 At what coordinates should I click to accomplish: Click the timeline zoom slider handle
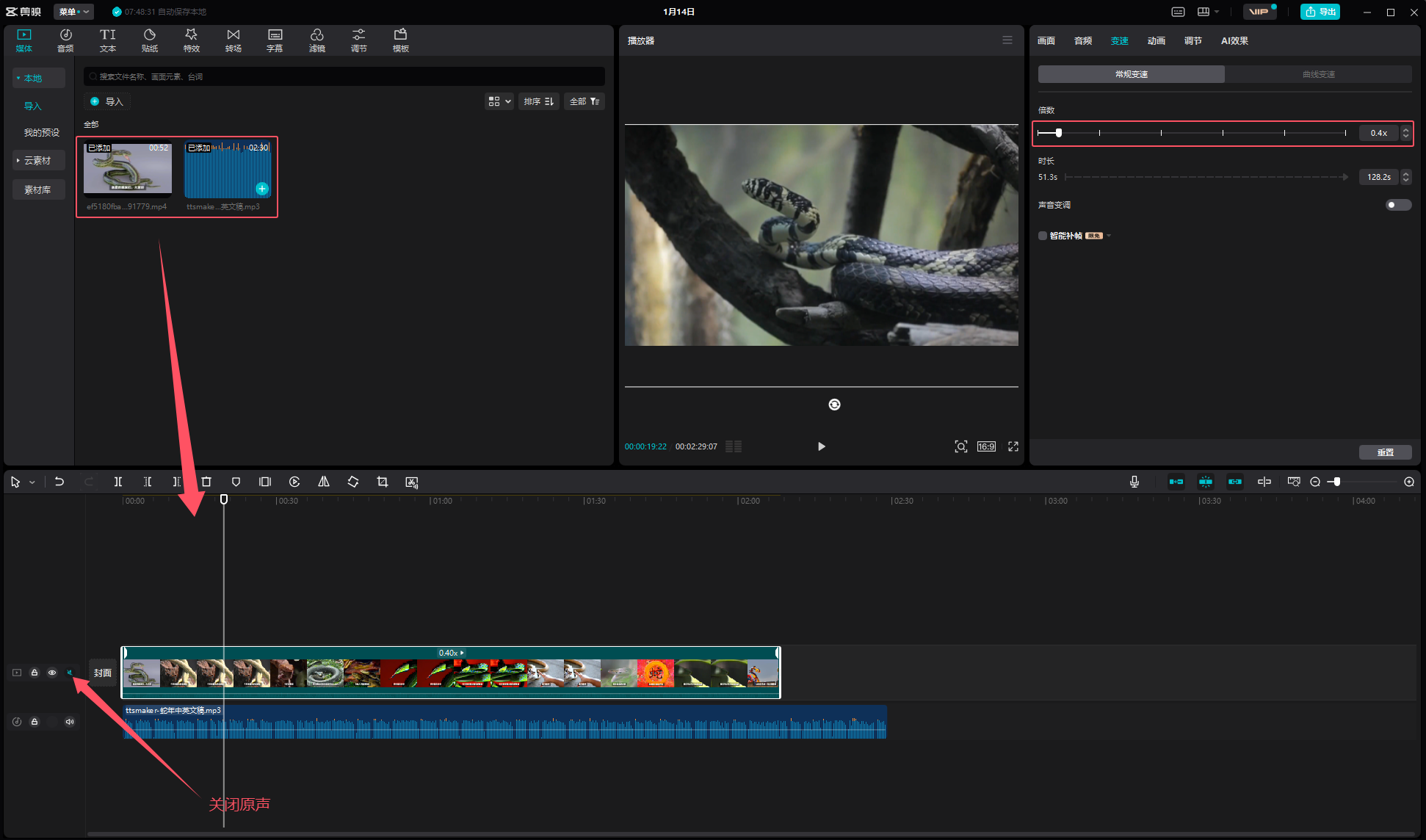point(1337,482)
